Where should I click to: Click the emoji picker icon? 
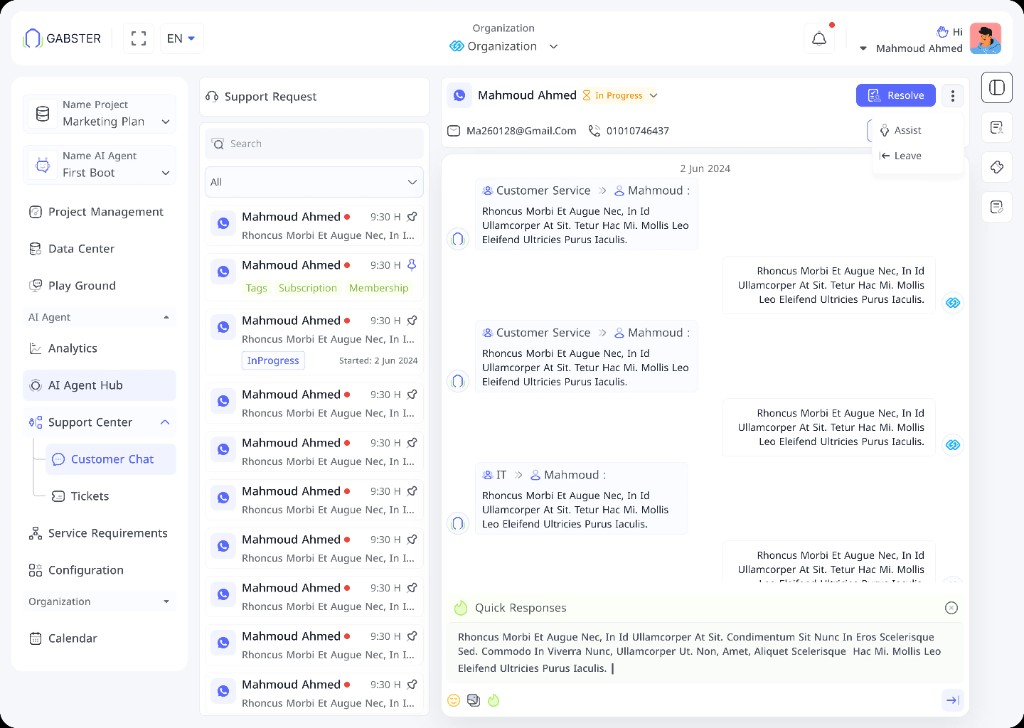pos(453,700)
